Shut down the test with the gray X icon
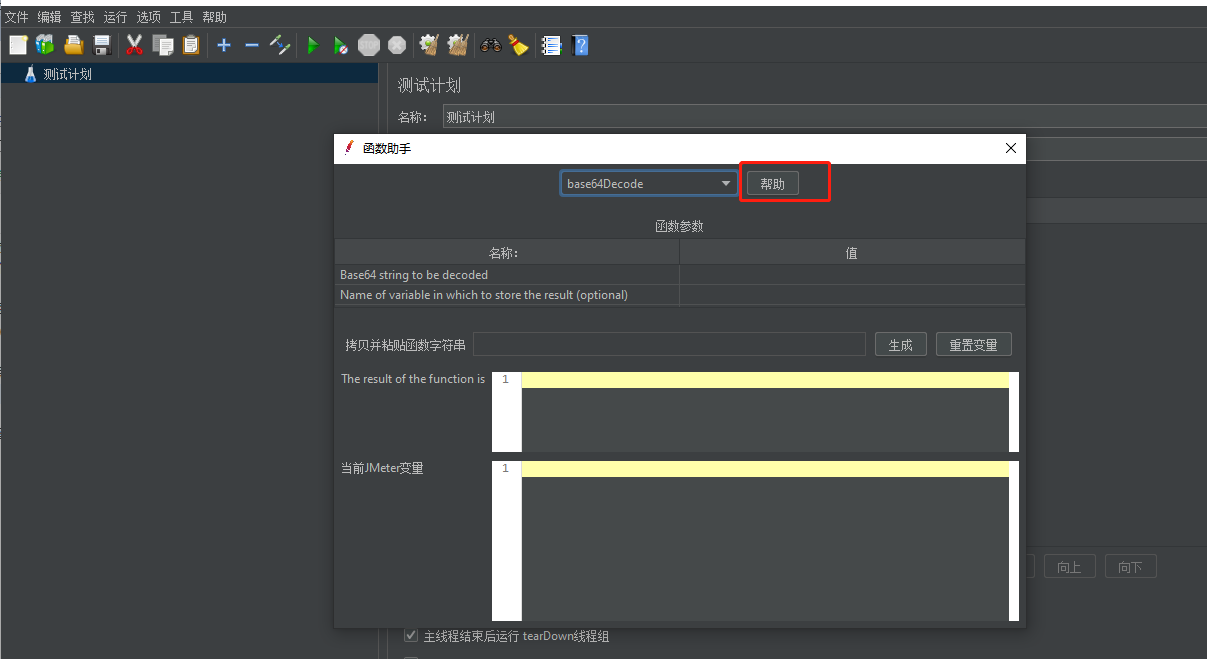The height and width of the screenshot is (659, 1207). click(397, 45)
